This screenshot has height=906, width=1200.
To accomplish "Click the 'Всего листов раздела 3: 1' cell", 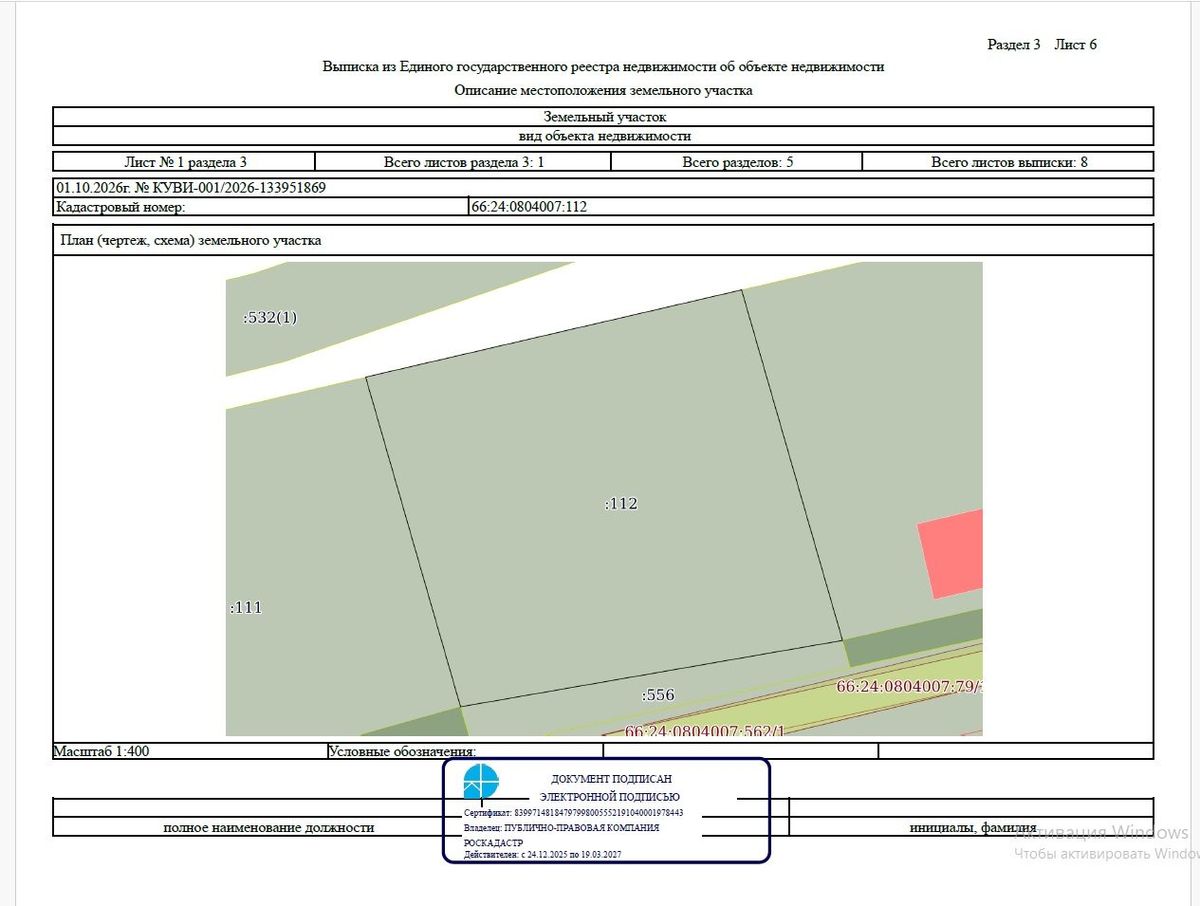I will pyautogui.click(x=463, y=161).
